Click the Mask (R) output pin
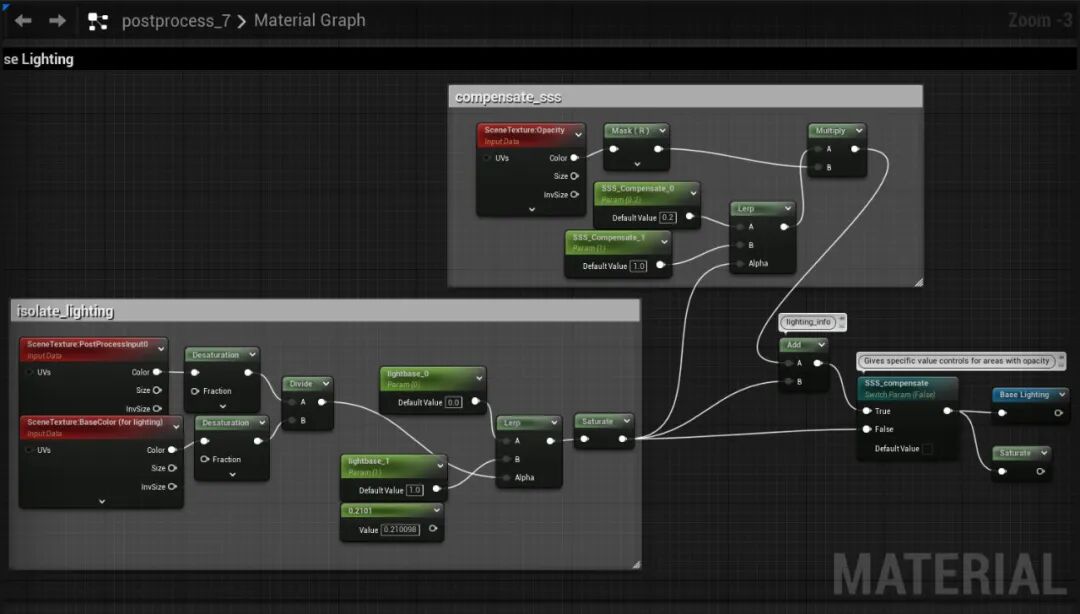Image resolution: width=1080 pixels, height=614 pixels. click(x=658, y=149)
